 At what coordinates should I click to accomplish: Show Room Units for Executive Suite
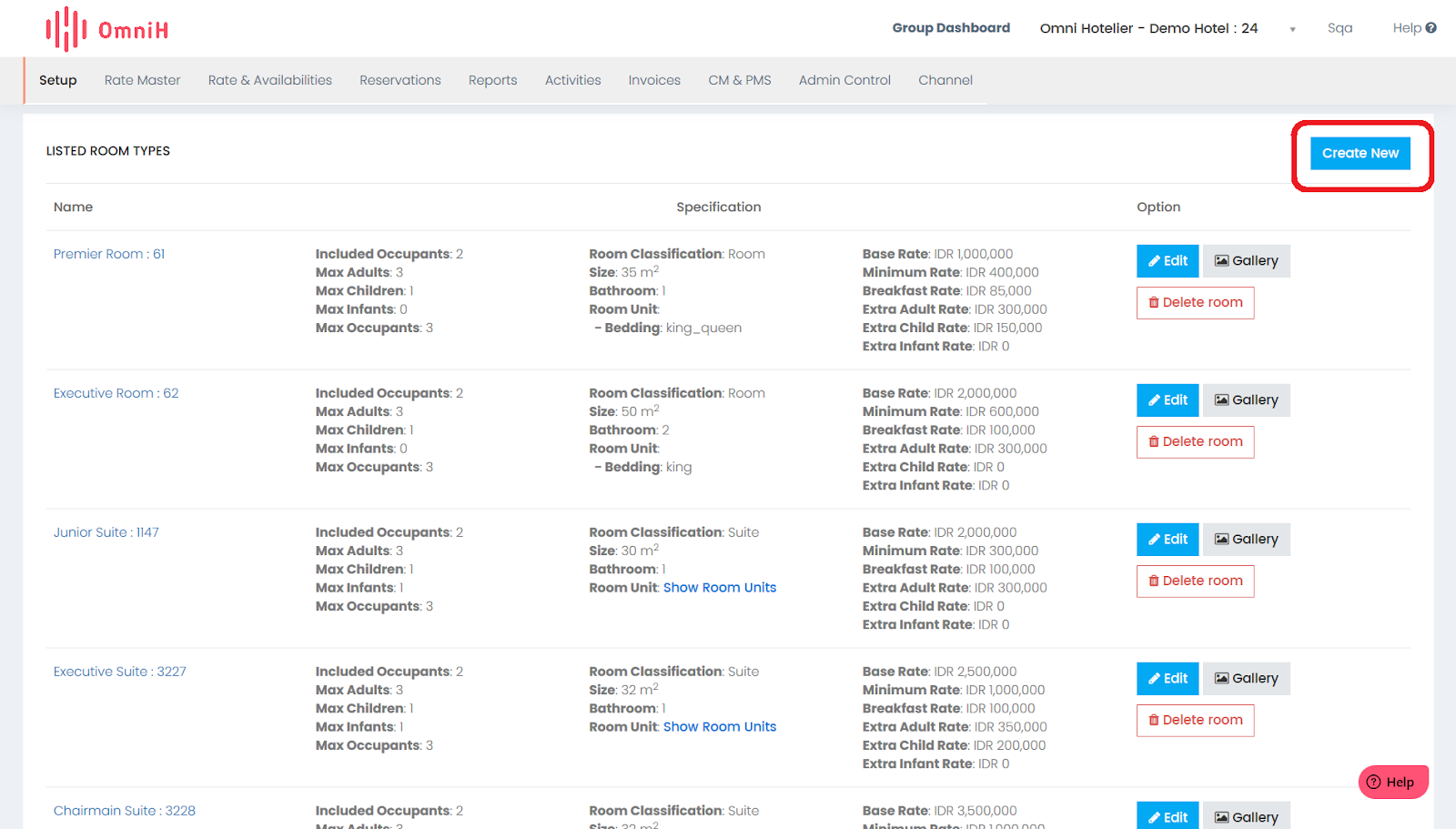720,727
